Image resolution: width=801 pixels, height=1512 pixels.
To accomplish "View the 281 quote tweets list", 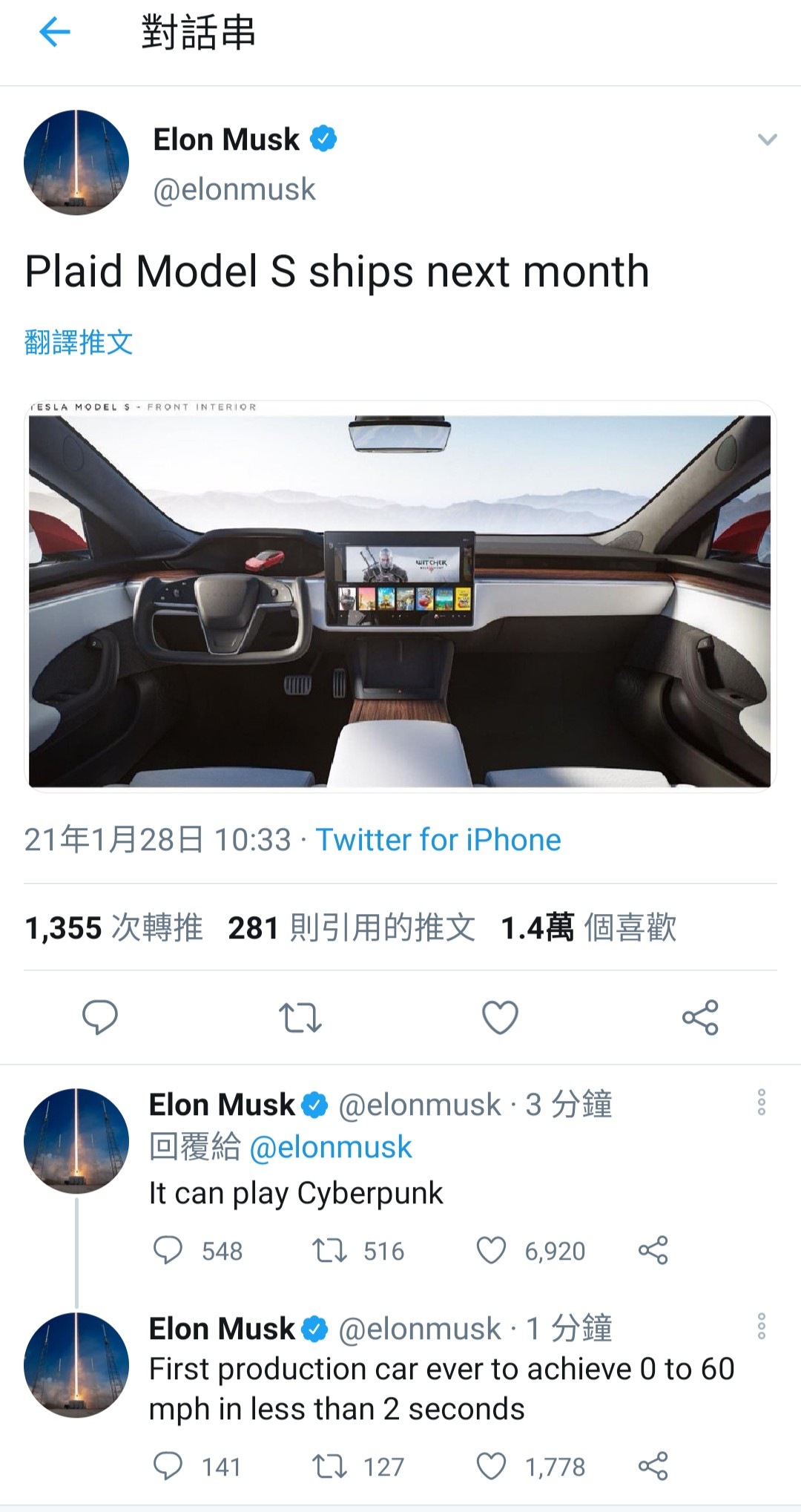I will 352,927.
